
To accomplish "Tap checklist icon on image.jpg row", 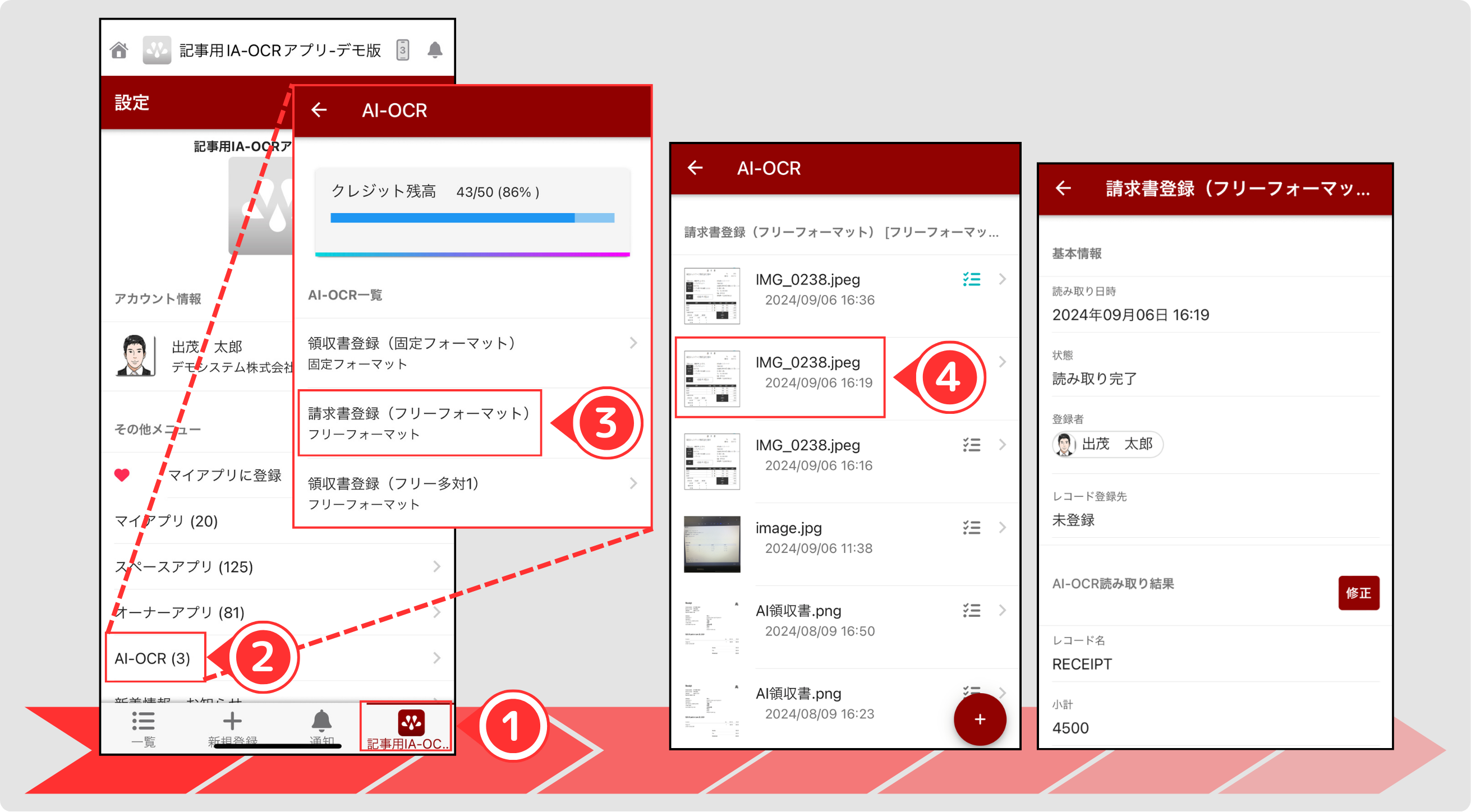I will (971, 527).
